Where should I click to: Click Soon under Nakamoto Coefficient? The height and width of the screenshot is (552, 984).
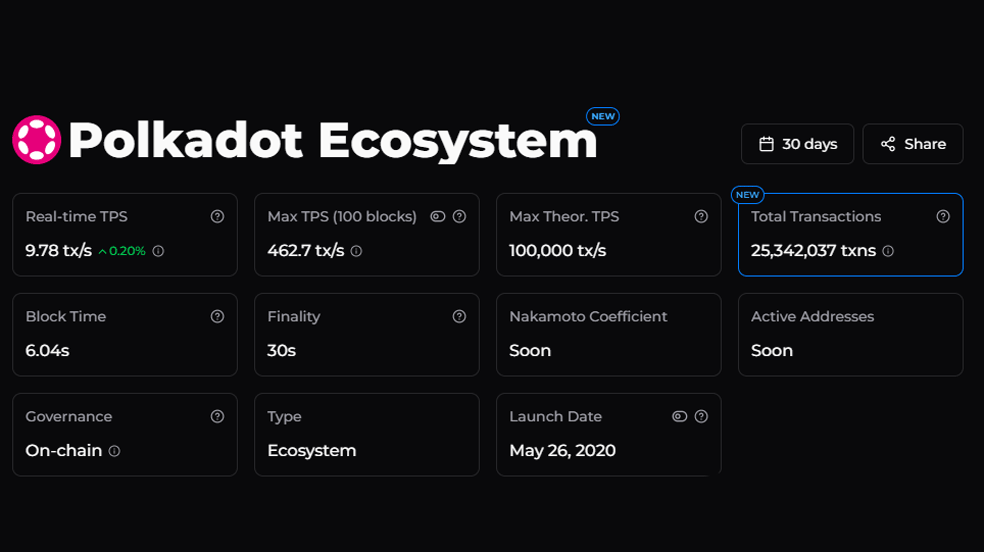click(x=530, y=350)
